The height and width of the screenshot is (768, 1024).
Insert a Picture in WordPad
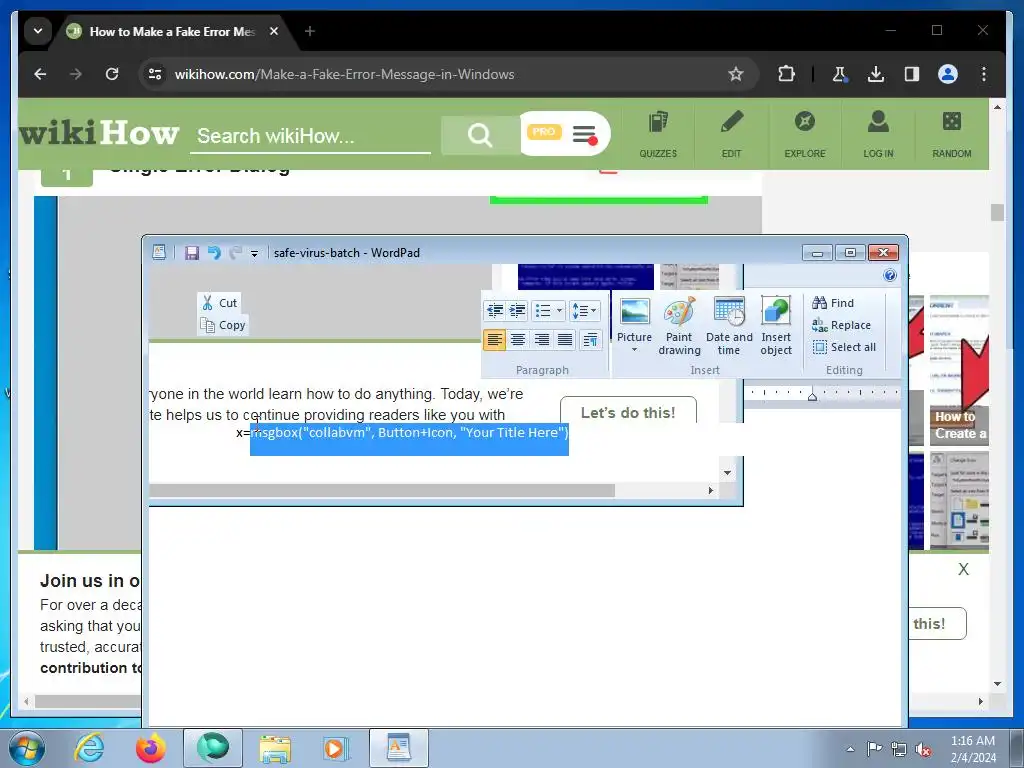(x=634, y=319)
